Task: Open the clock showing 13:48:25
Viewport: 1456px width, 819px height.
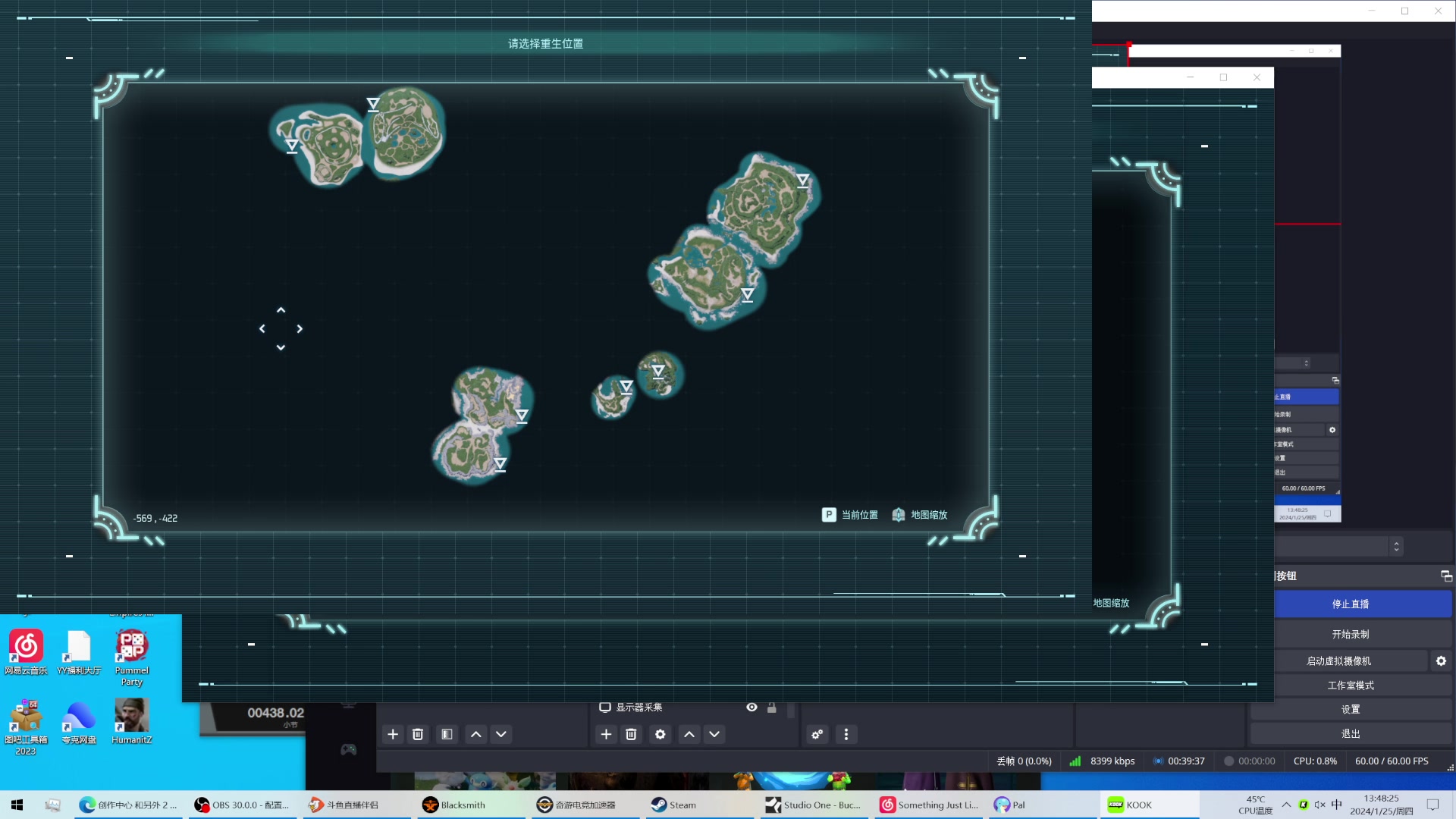Action: click(1381, 805)
